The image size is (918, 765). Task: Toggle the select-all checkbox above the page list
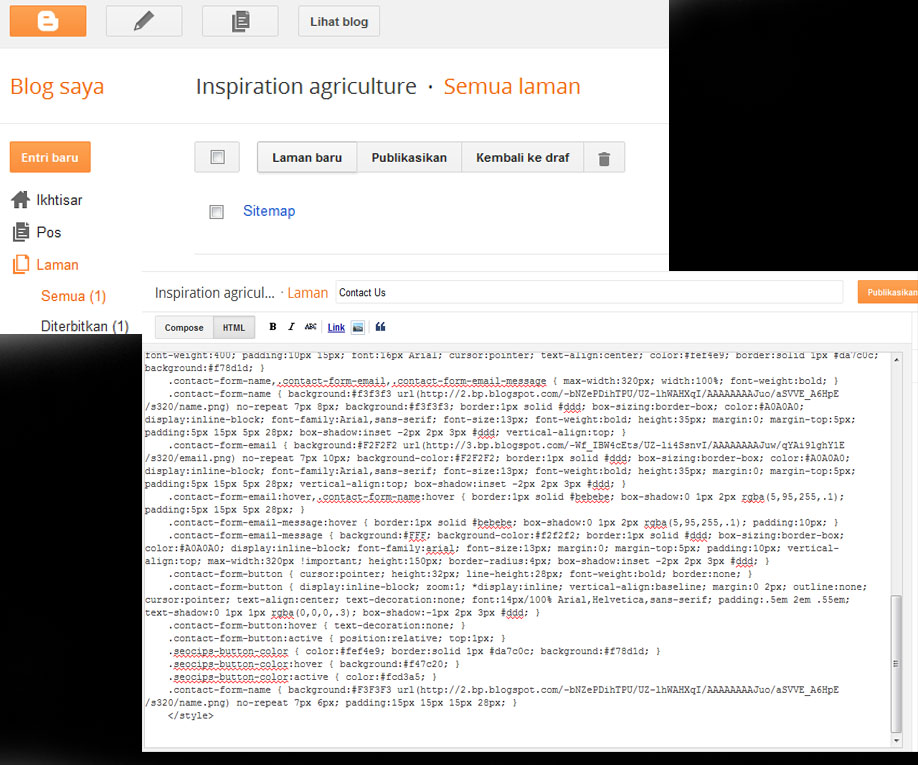(x=217, y=156)
